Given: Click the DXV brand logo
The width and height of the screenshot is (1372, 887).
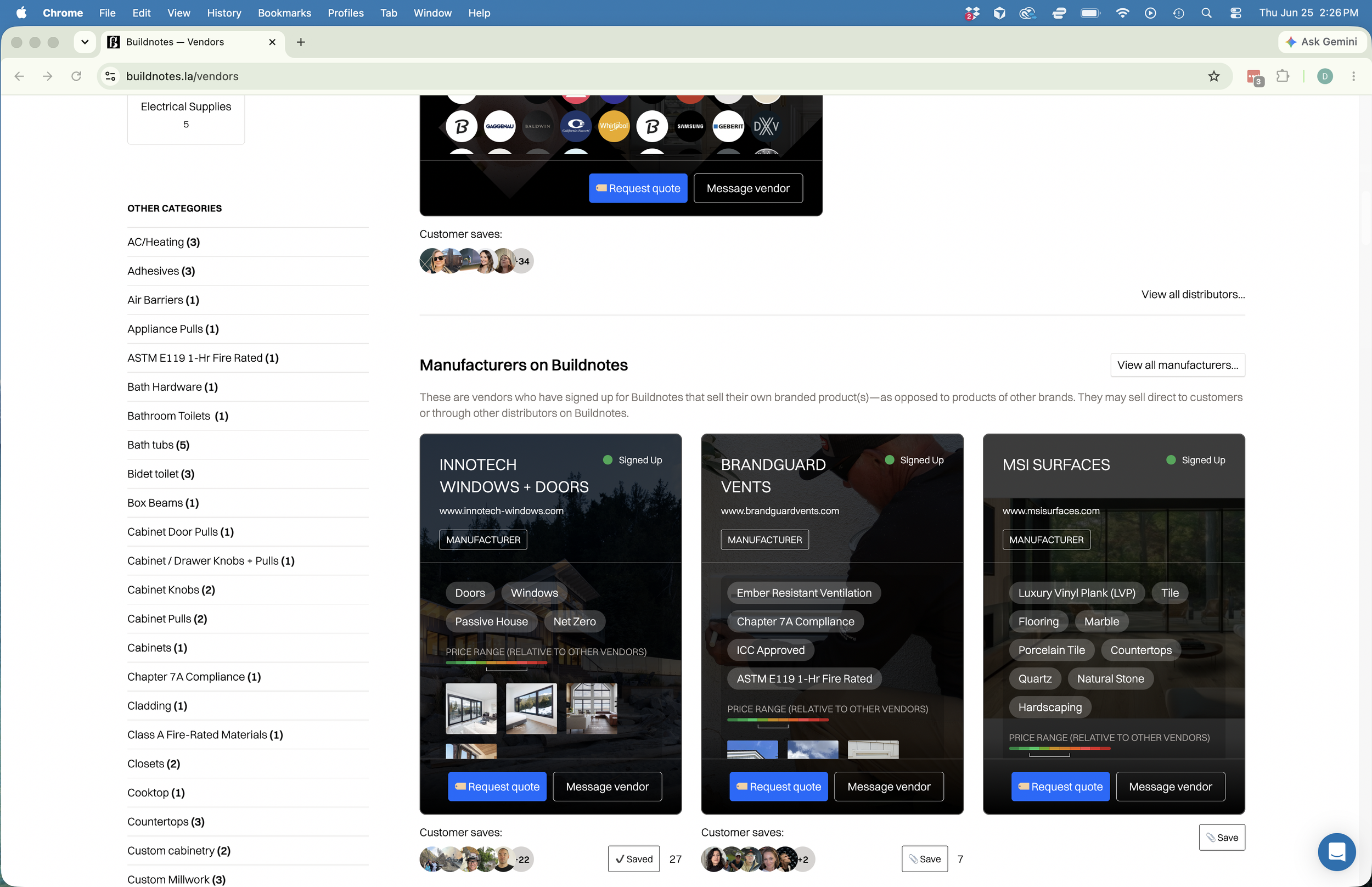Looking at the screenshot, I should click(766, 126).
